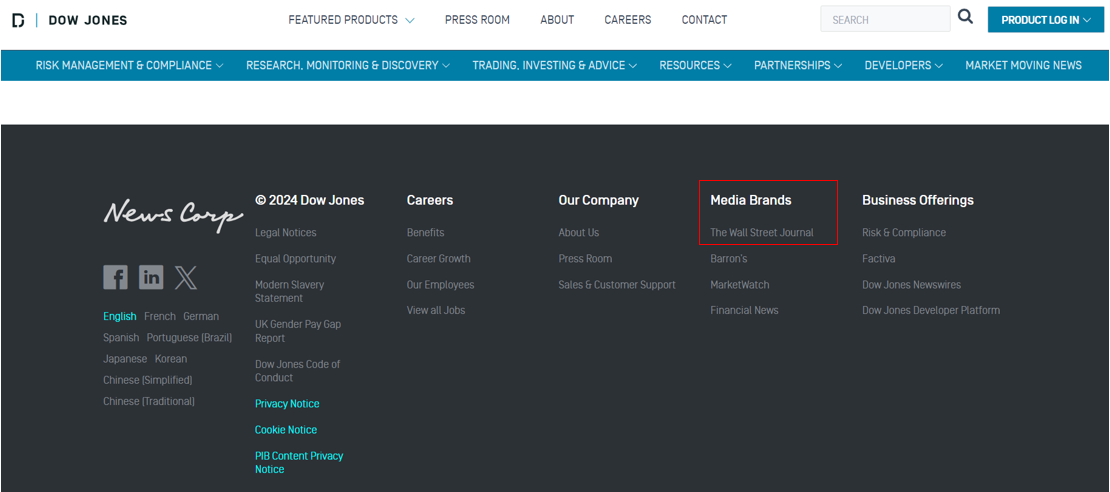Open Modern Slavery Statement link
Image resolution: width=1110 pixels, height=492 pixels.
point(290,291)
